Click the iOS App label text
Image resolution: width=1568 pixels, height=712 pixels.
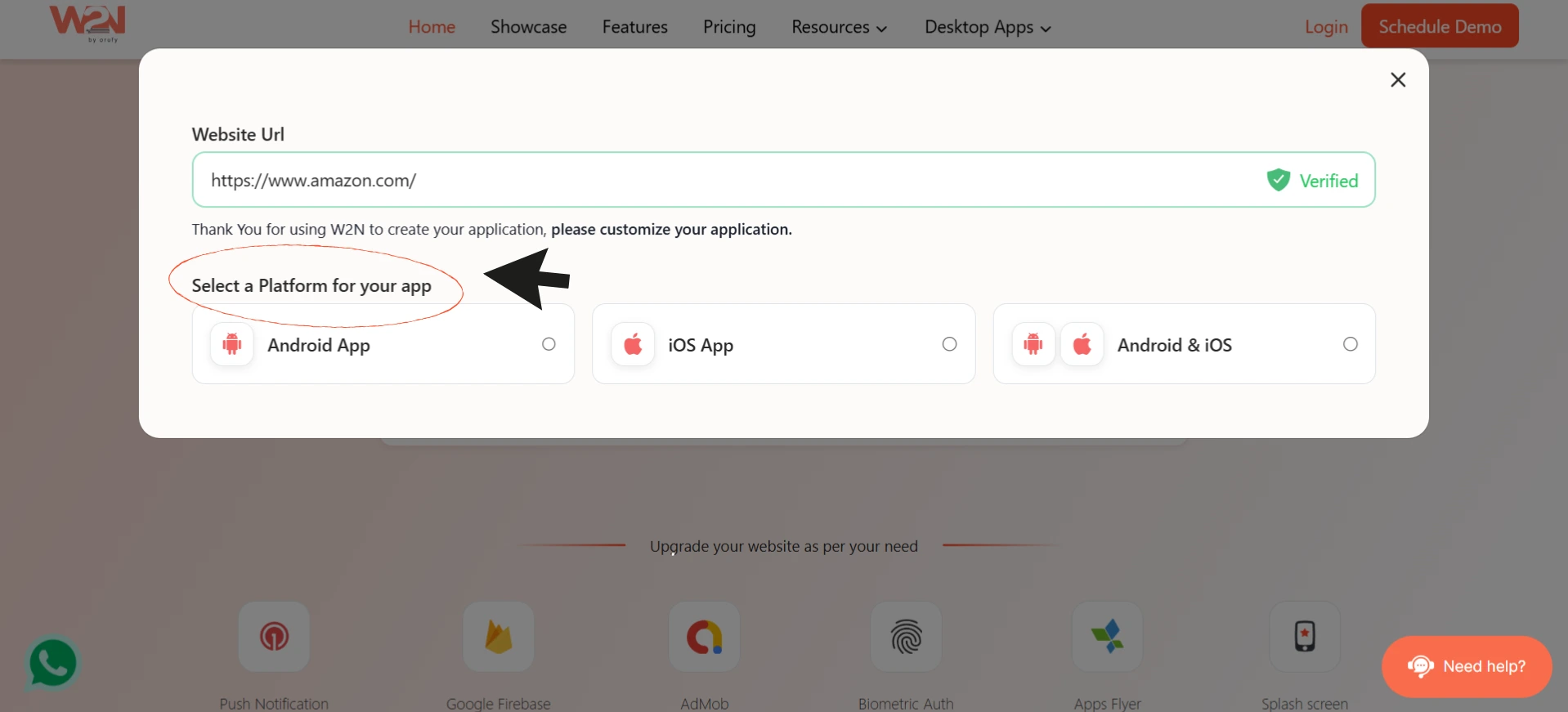click(x=701, y=345)
